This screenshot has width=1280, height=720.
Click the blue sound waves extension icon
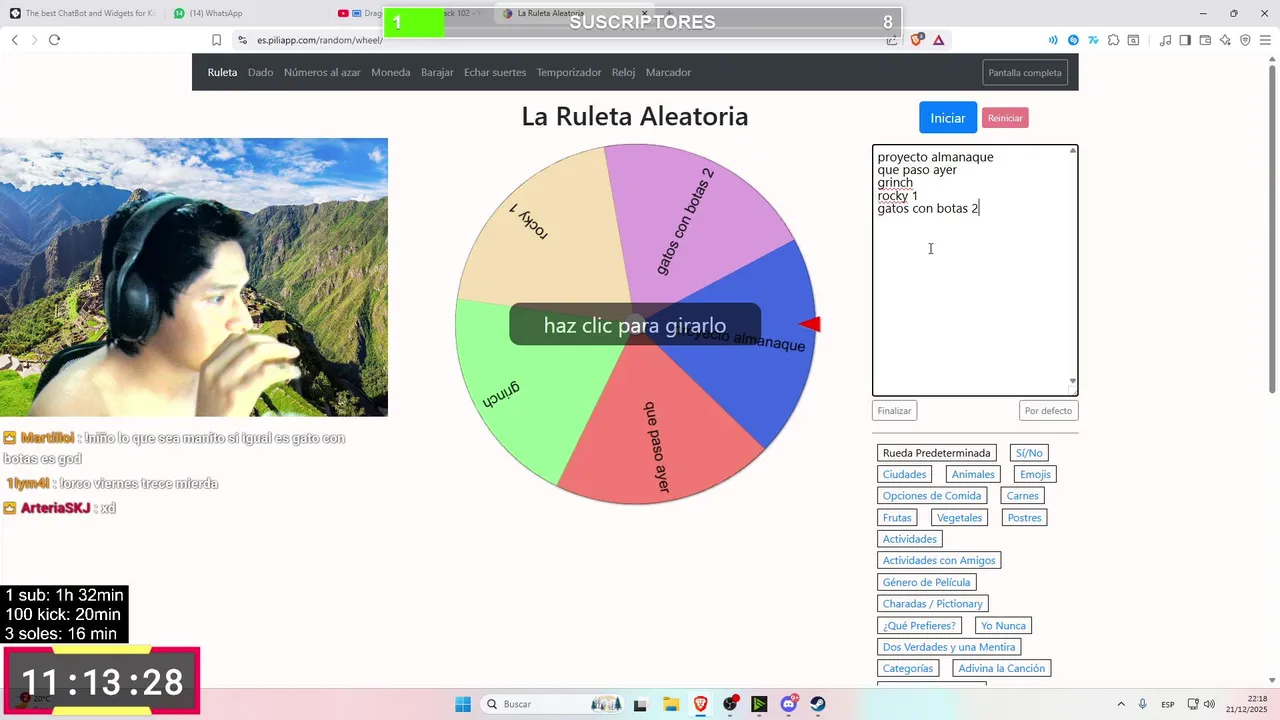pyautogui.click(x=1053, y=40)
